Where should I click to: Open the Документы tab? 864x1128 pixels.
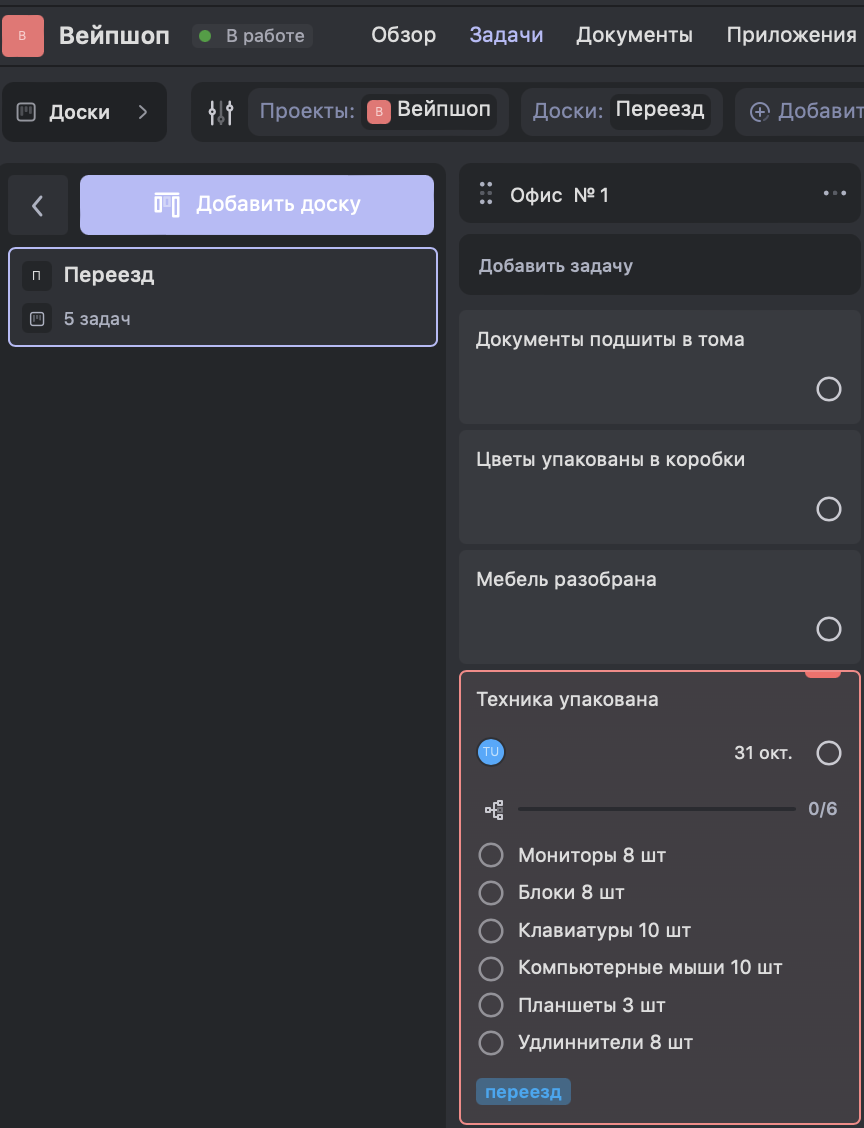(x=634, y=36)
